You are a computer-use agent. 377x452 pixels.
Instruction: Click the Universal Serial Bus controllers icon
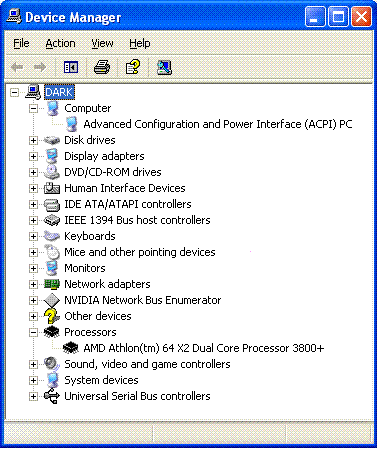pyautogui.click(x=52, y=396)
